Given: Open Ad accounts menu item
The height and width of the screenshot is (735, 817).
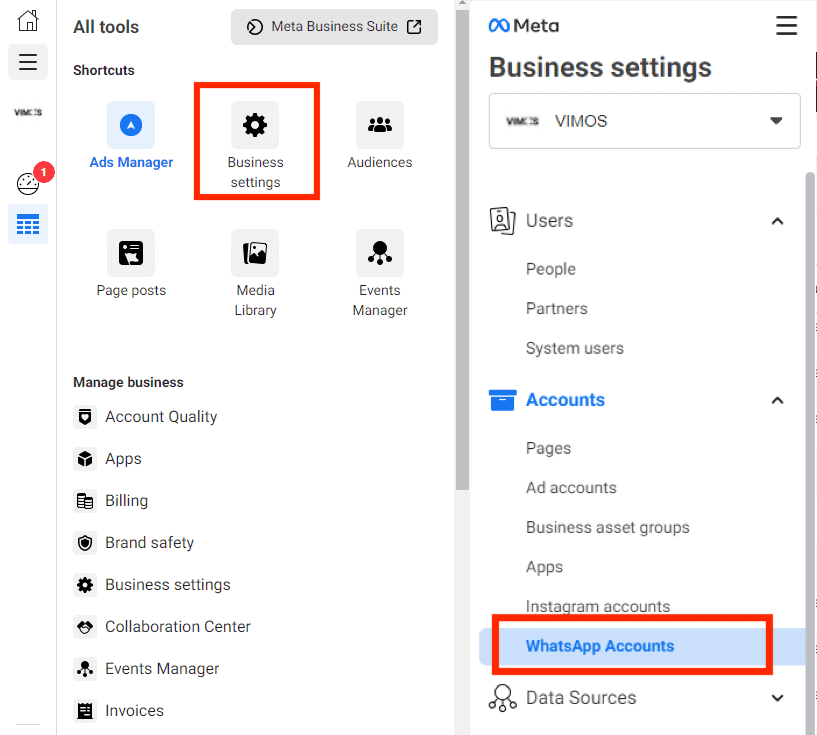Looking at the screenshot, I should 571,488.
